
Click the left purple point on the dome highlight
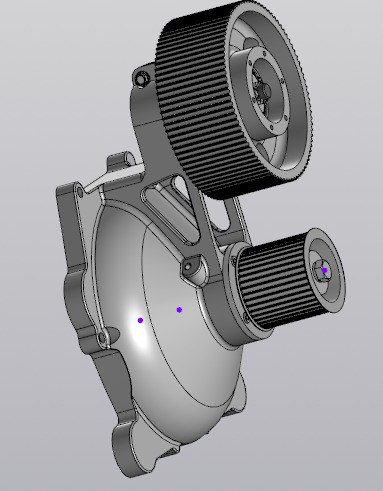[140, 320]
